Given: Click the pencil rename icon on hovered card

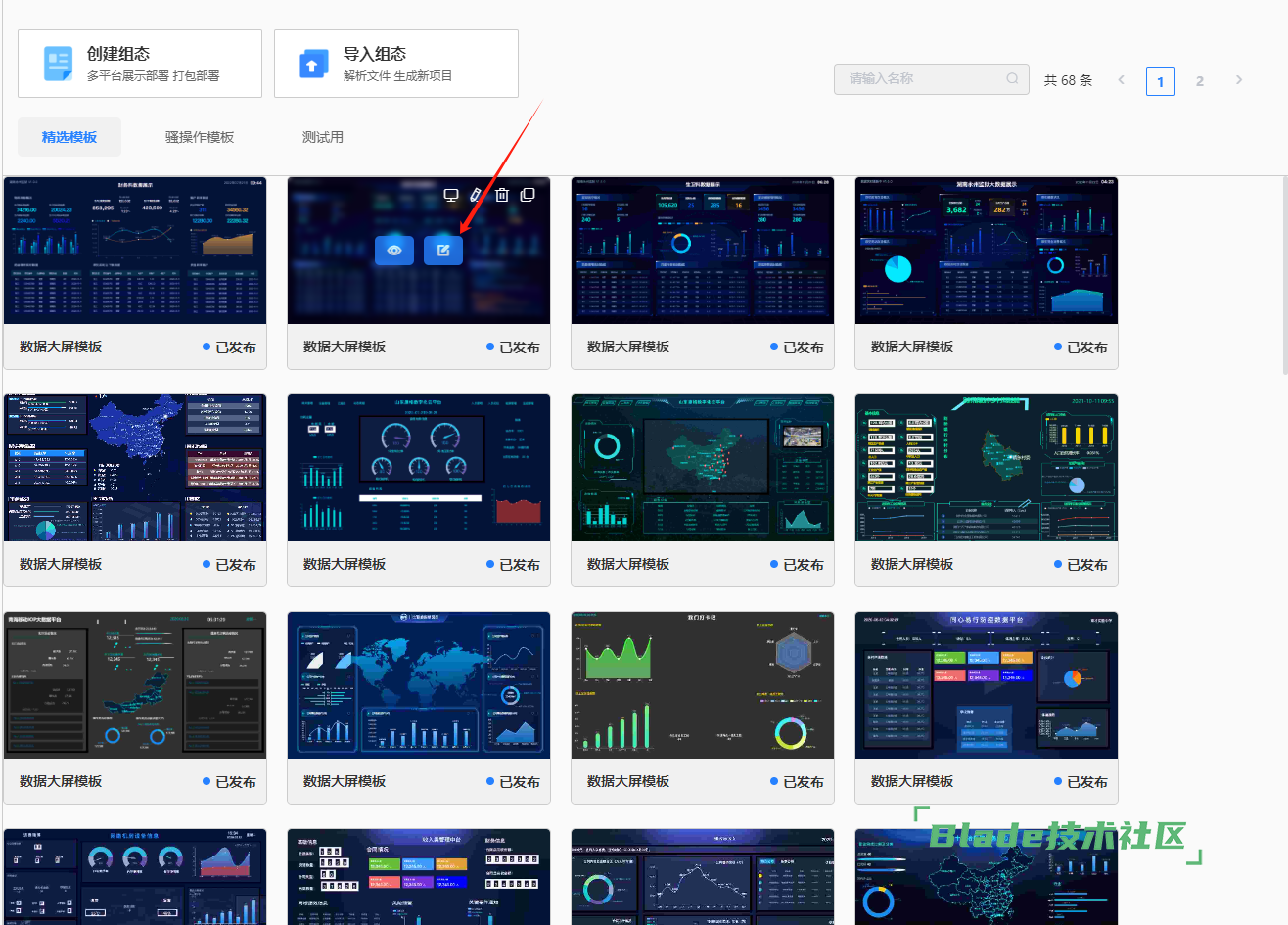Looking at the screenshot, I should click(477, 195).
